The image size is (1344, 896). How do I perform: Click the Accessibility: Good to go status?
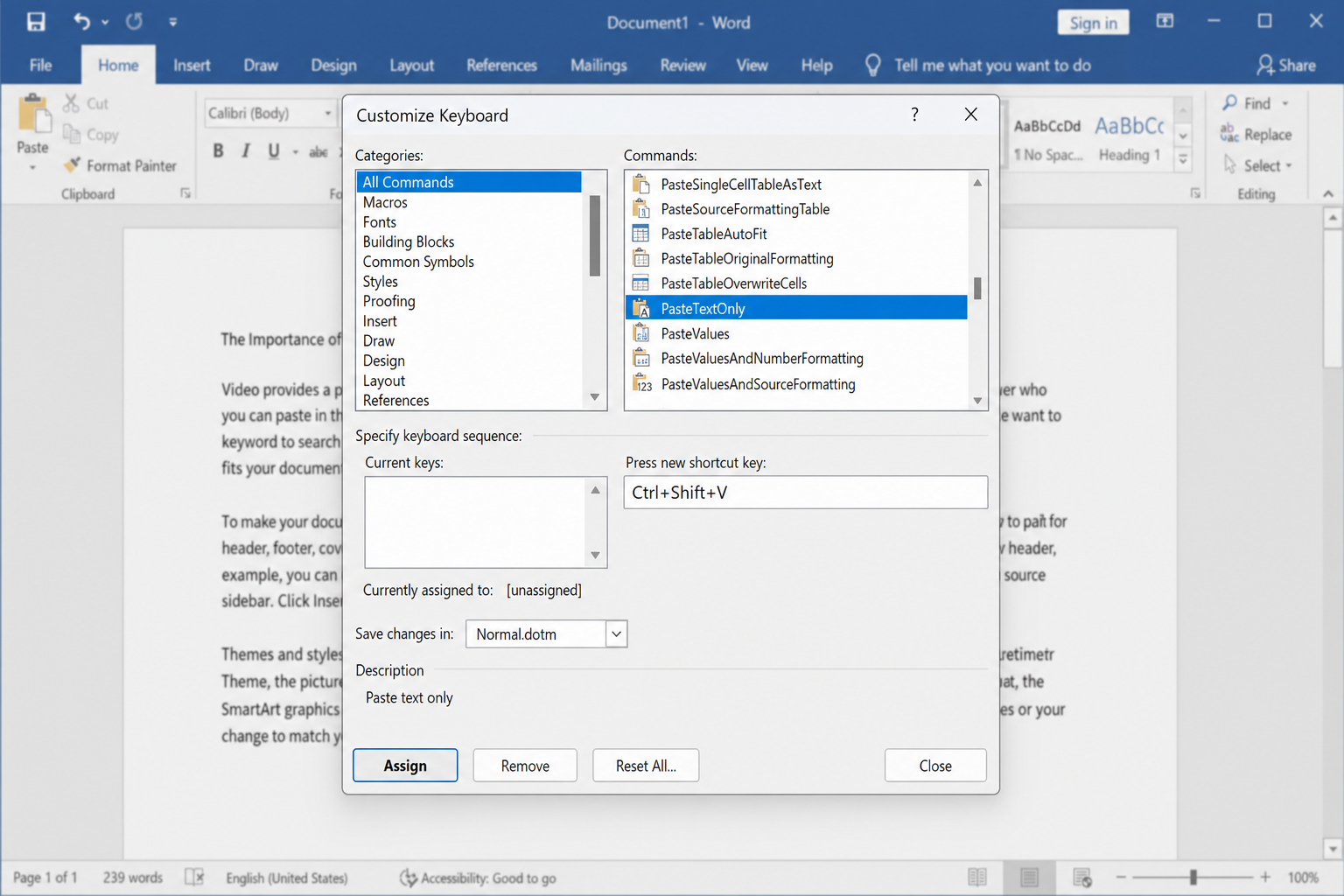coord(478,878)
